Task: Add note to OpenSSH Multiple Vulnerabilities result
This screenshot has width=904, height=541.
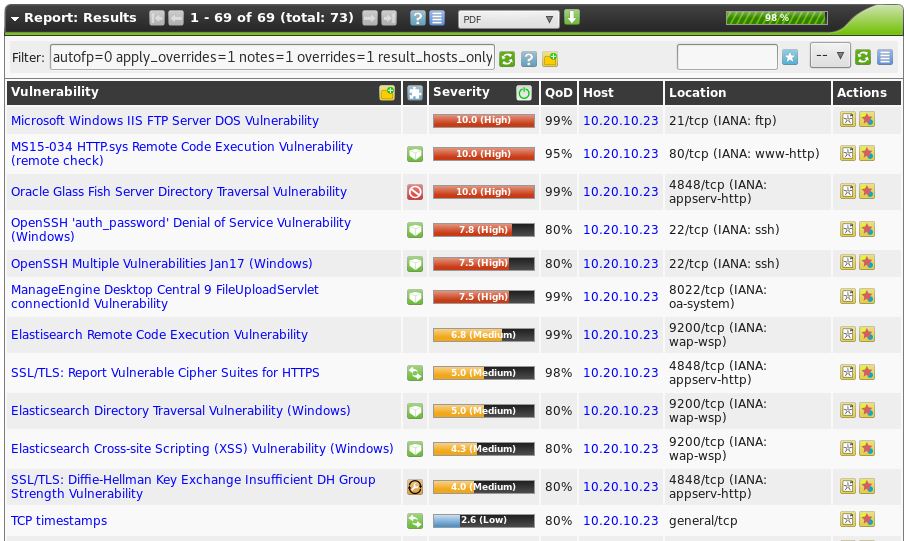Action: (848, 262)
